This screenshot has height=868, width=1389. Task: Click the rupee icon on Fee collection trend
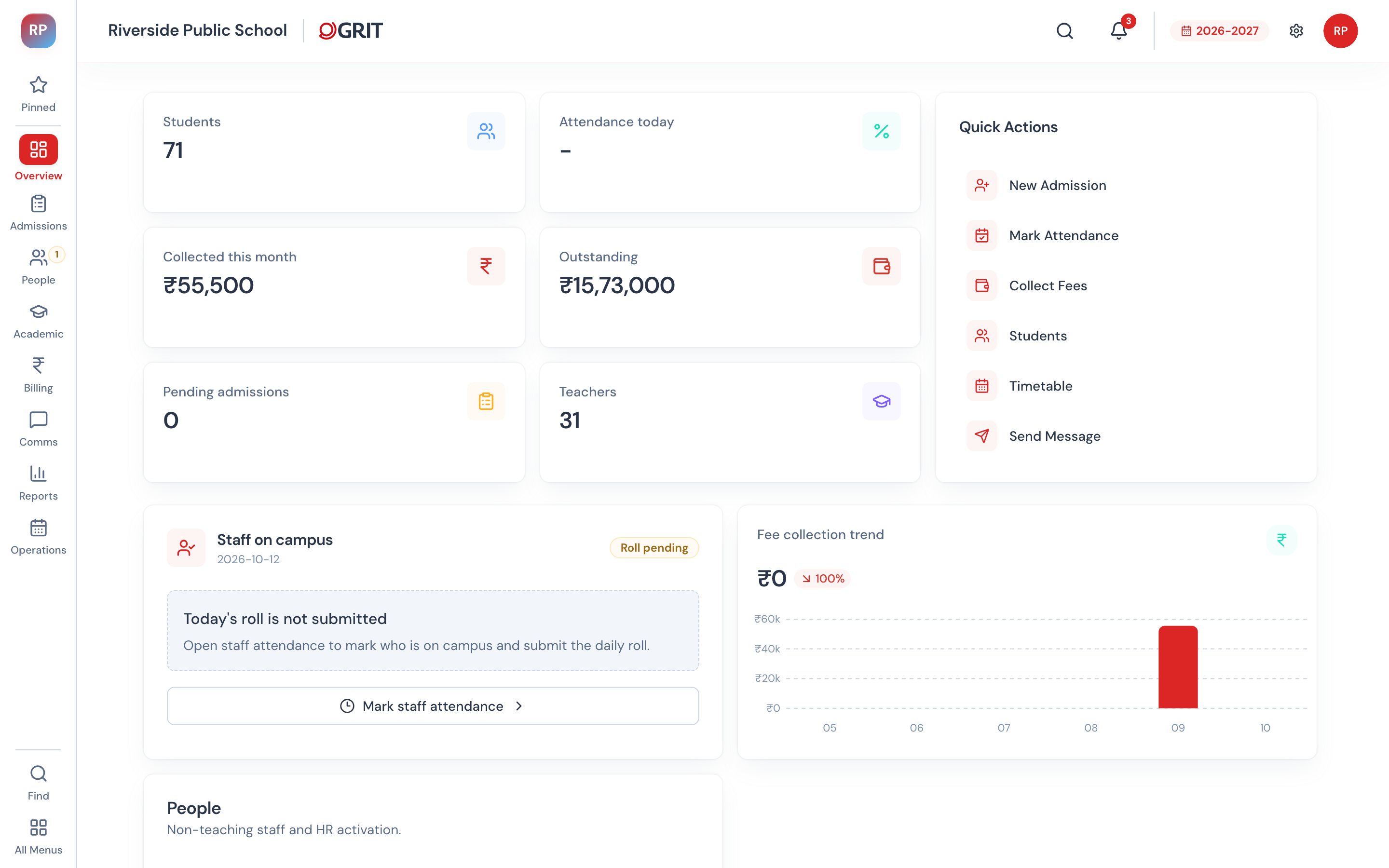(1281, 540)
